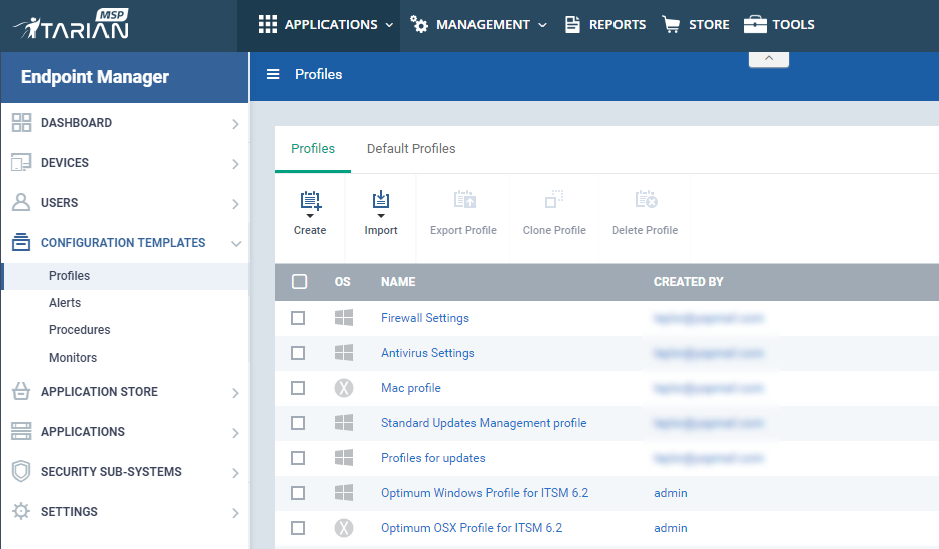Switch to the Default Profiles tab
Image resolution: width=939 pixels, height=549 pixels.
point(411,148)
